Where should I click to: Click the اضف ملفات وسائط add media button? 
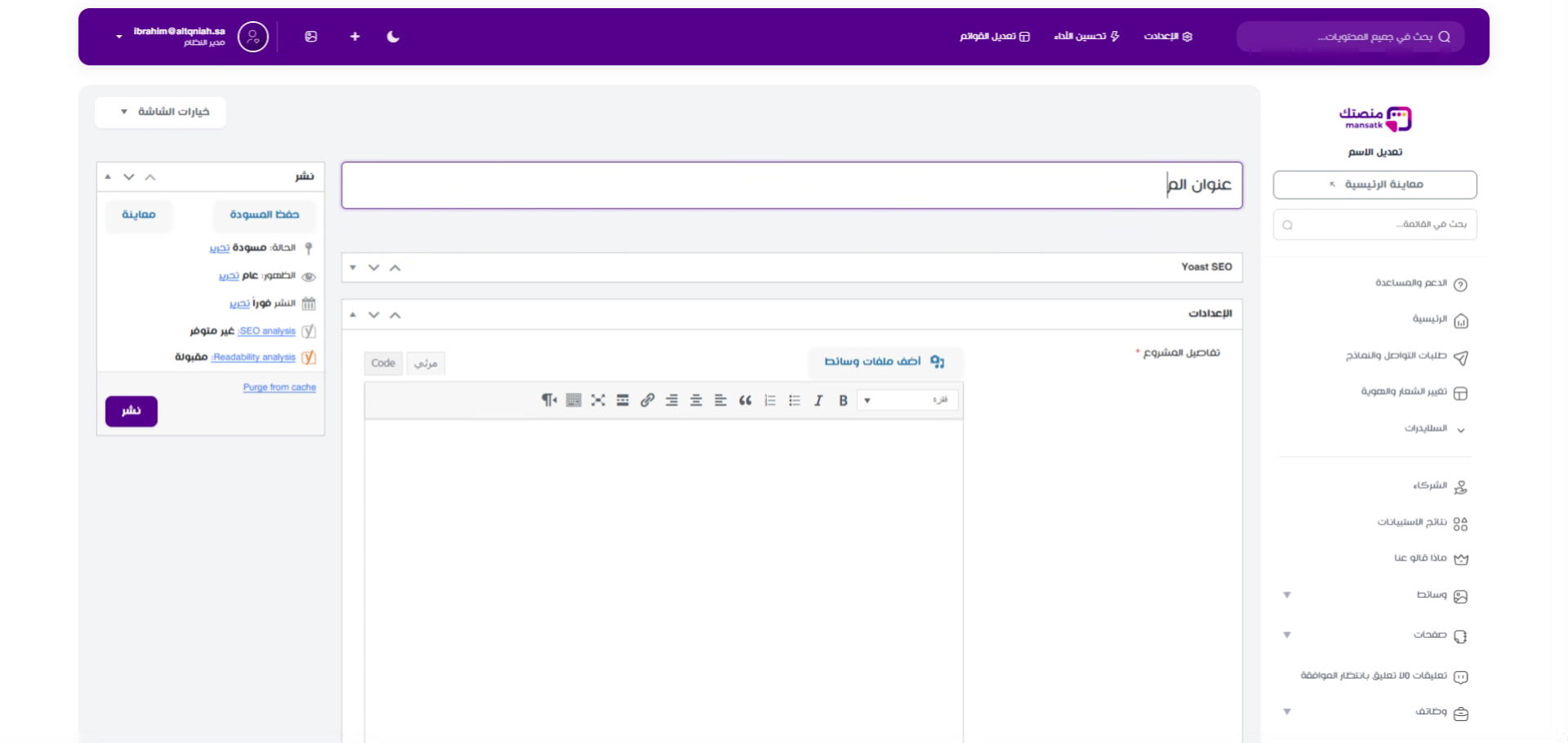(884, 362)
